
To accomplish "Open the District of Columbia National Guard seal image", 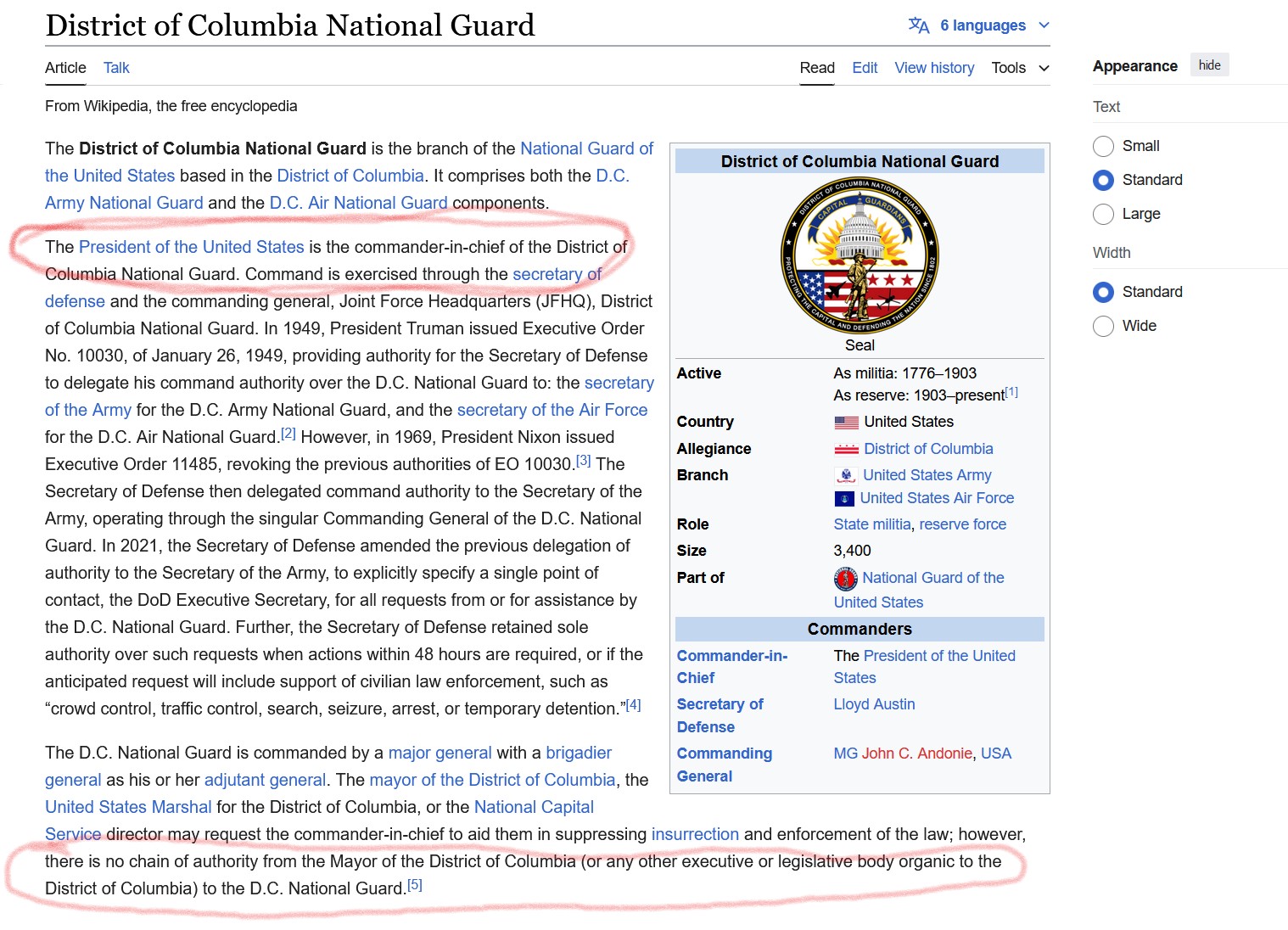I will [860, 255].
